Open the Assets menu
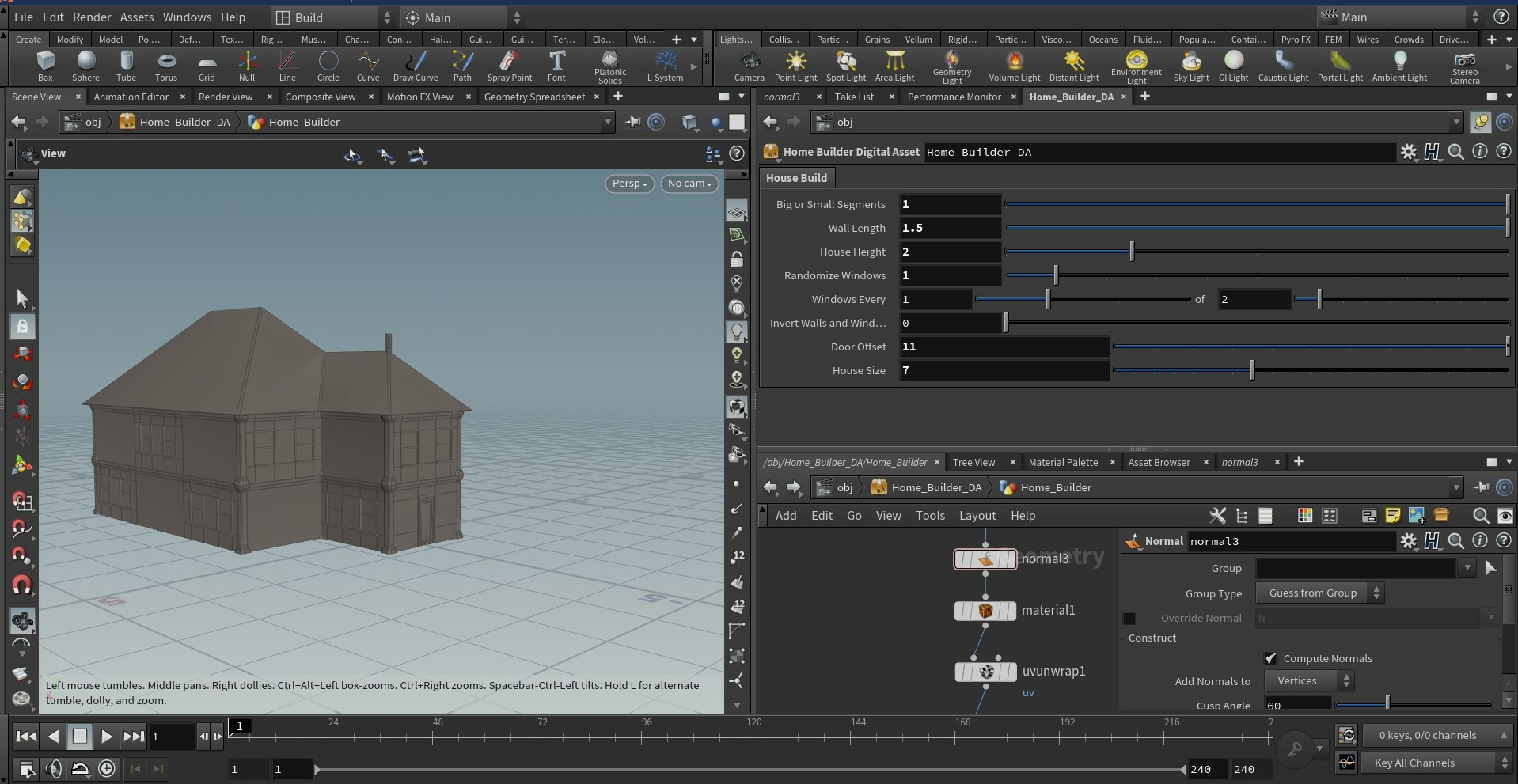 [x=136, y=17]
